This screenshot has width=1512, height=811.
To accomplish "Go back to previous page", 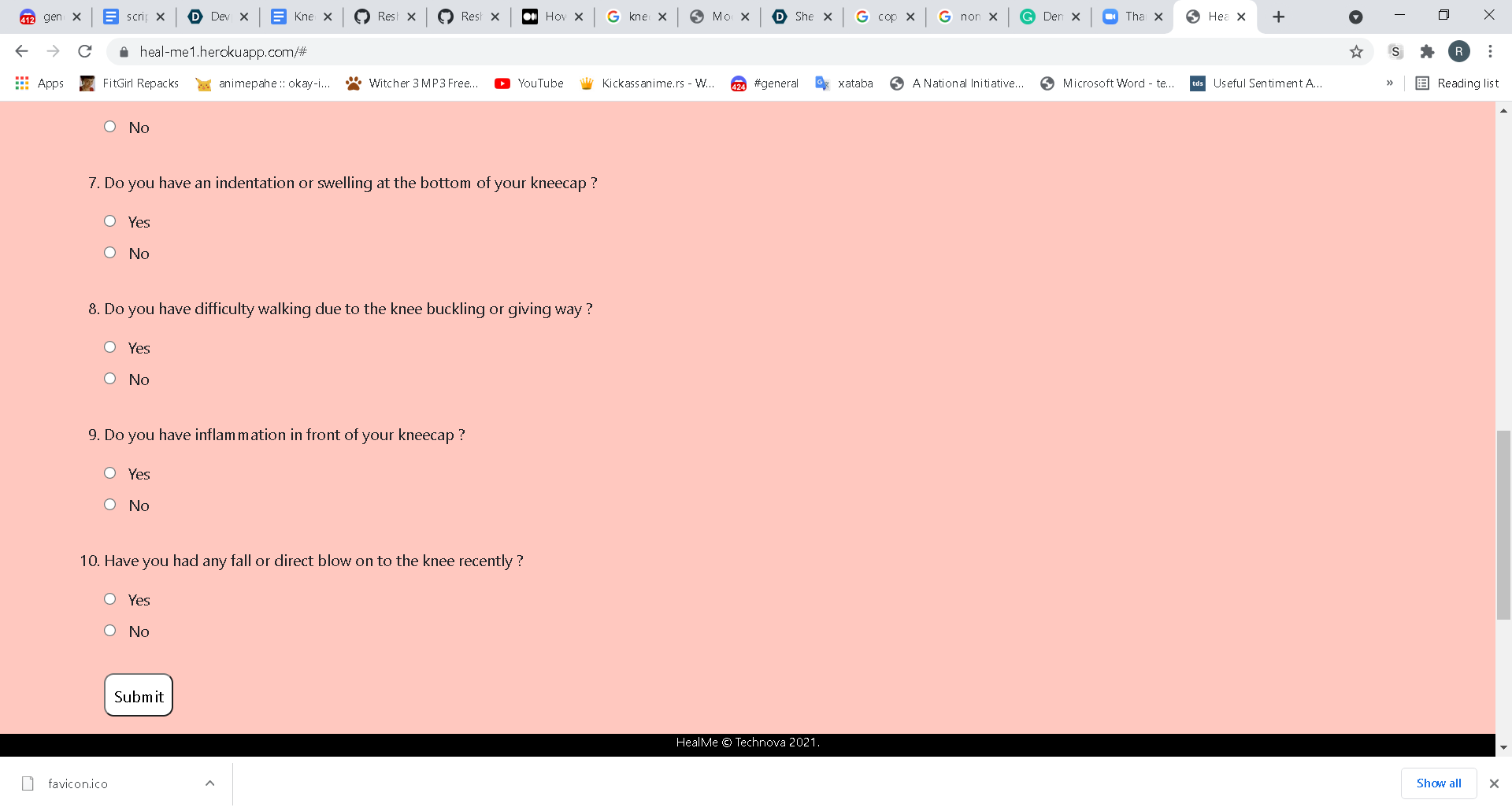I will pyautogui.click(x=21, y=51).
